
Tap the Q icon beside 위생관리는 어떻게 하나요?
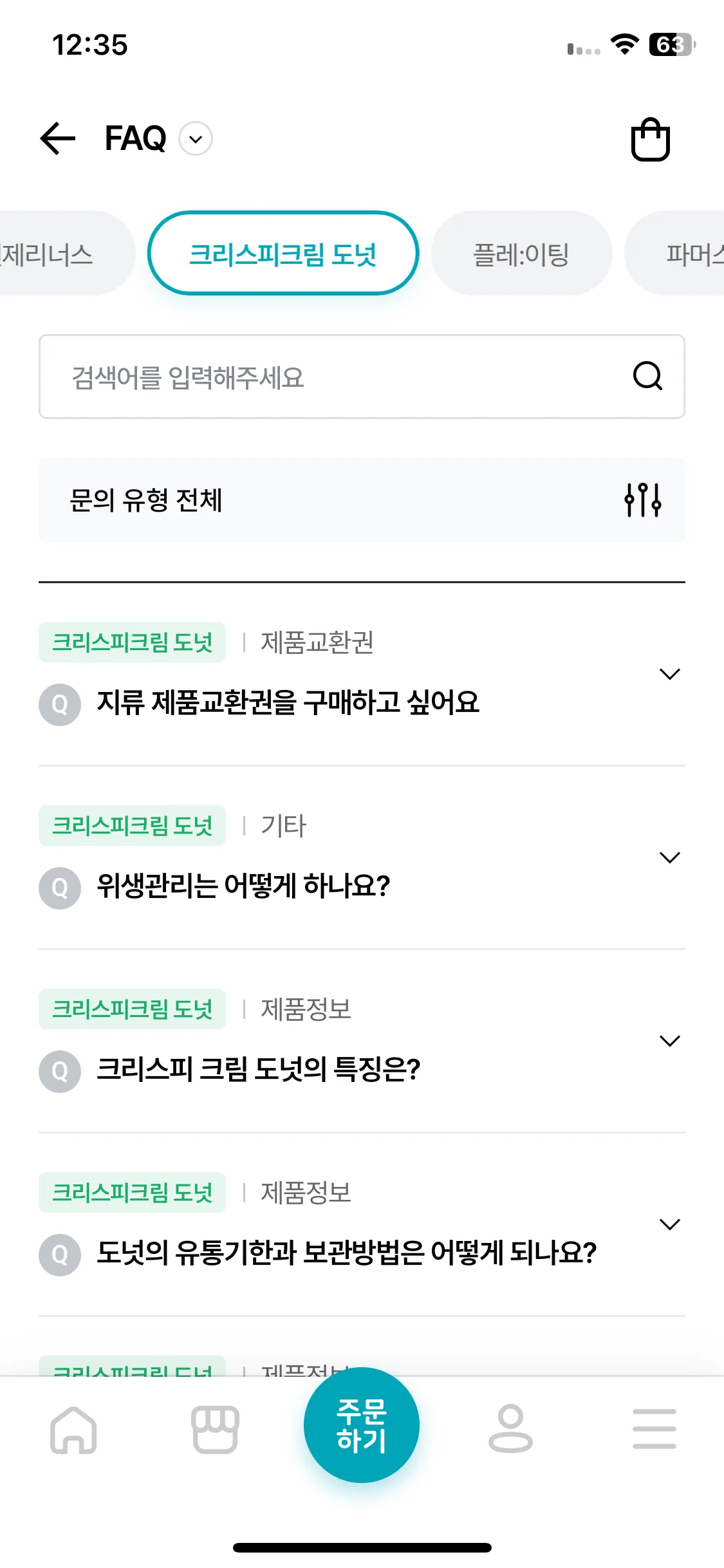(x=60, y=888)
